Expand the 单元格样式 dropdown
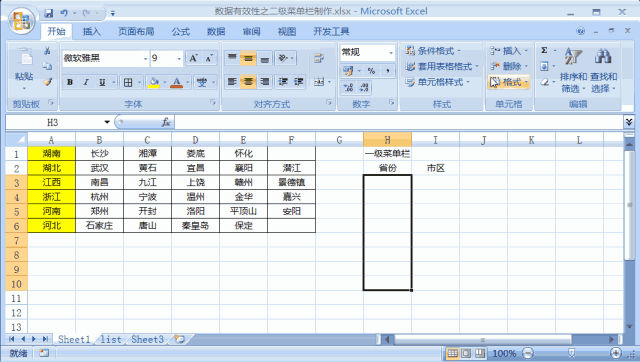Screen dimensions: 640x362 coord(468,82)
